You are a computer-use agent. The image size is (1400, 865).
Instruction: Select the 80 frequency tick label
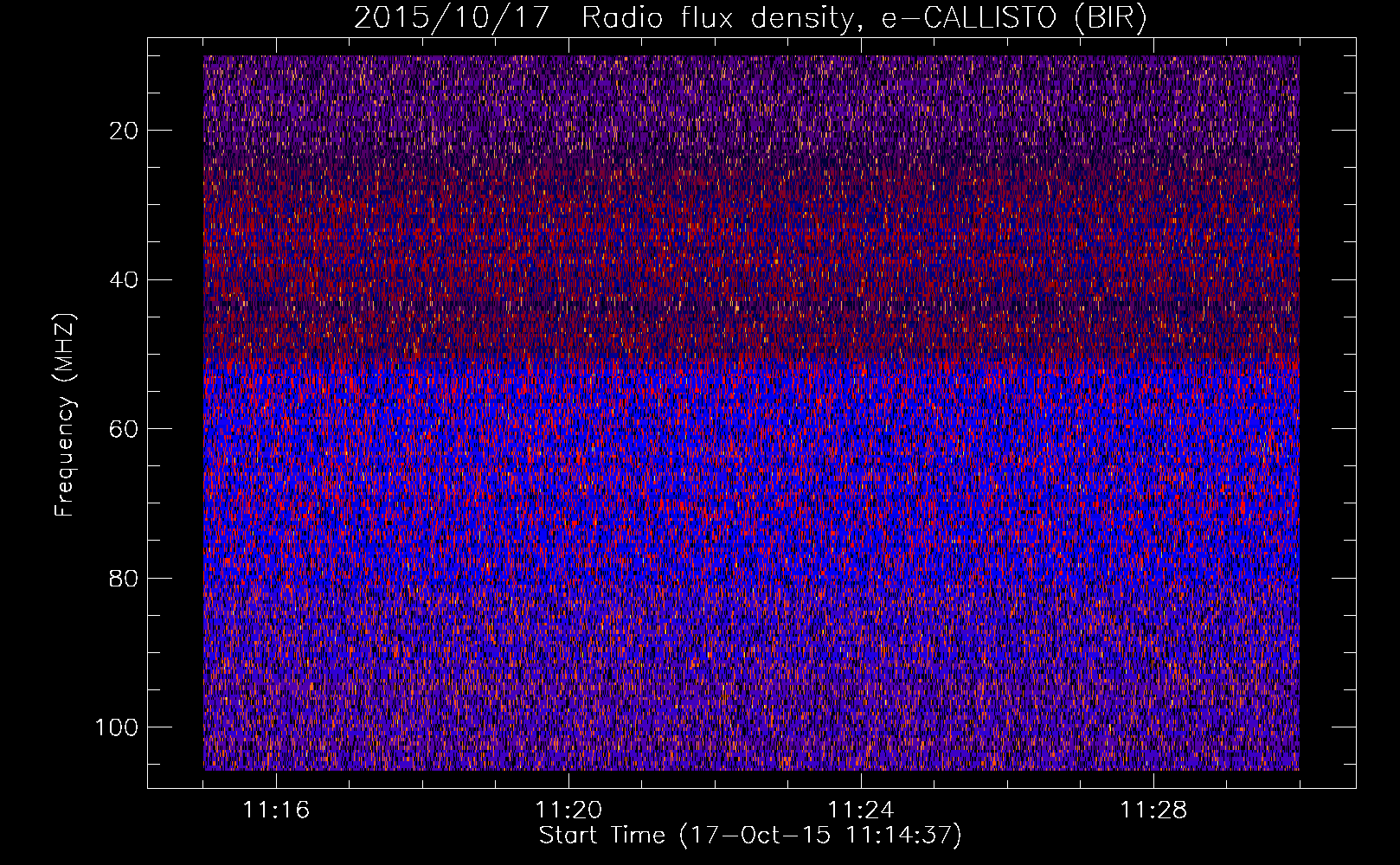[x=124, y=579]
